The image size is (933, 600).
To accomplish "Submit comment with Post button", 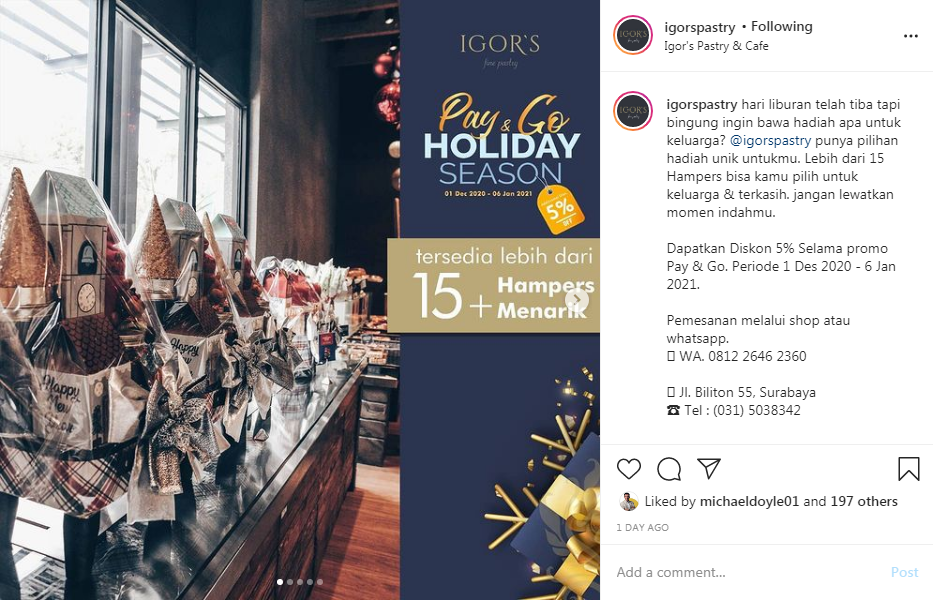I will pyautogui.click(x=904, y=572).
